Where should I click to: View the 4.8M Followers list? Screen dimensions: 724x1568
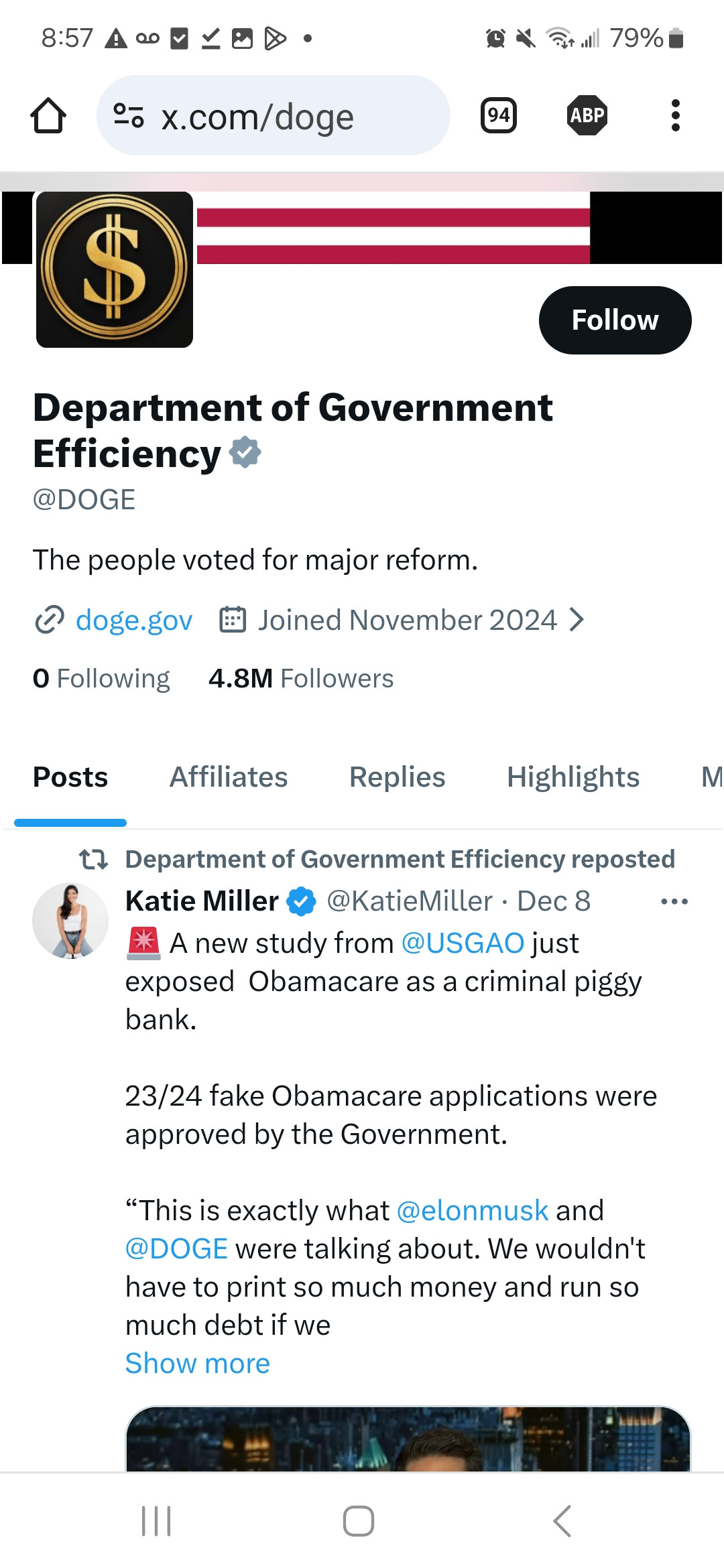(301, 679)
